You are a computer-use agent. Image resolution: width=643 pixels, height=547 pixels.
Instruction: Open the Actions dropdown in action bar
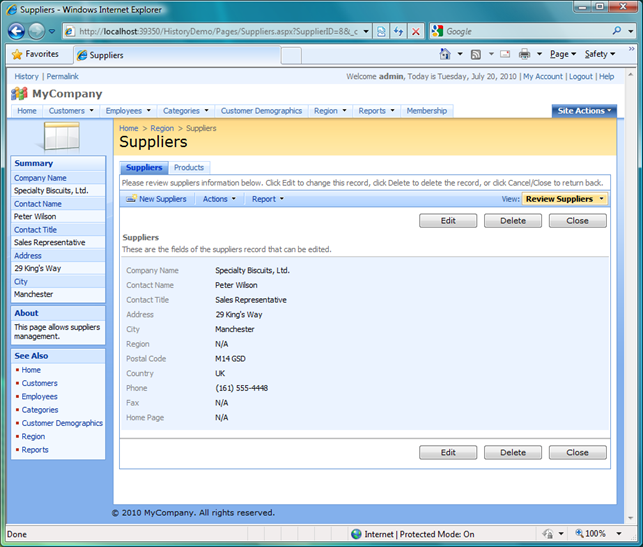click(x=219, y=199)
